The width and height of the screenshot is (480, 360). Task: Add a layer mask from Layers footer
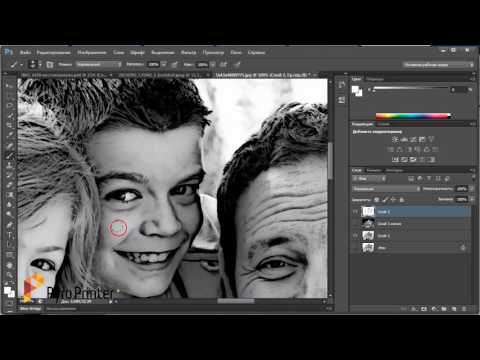(x=424, y=309)
